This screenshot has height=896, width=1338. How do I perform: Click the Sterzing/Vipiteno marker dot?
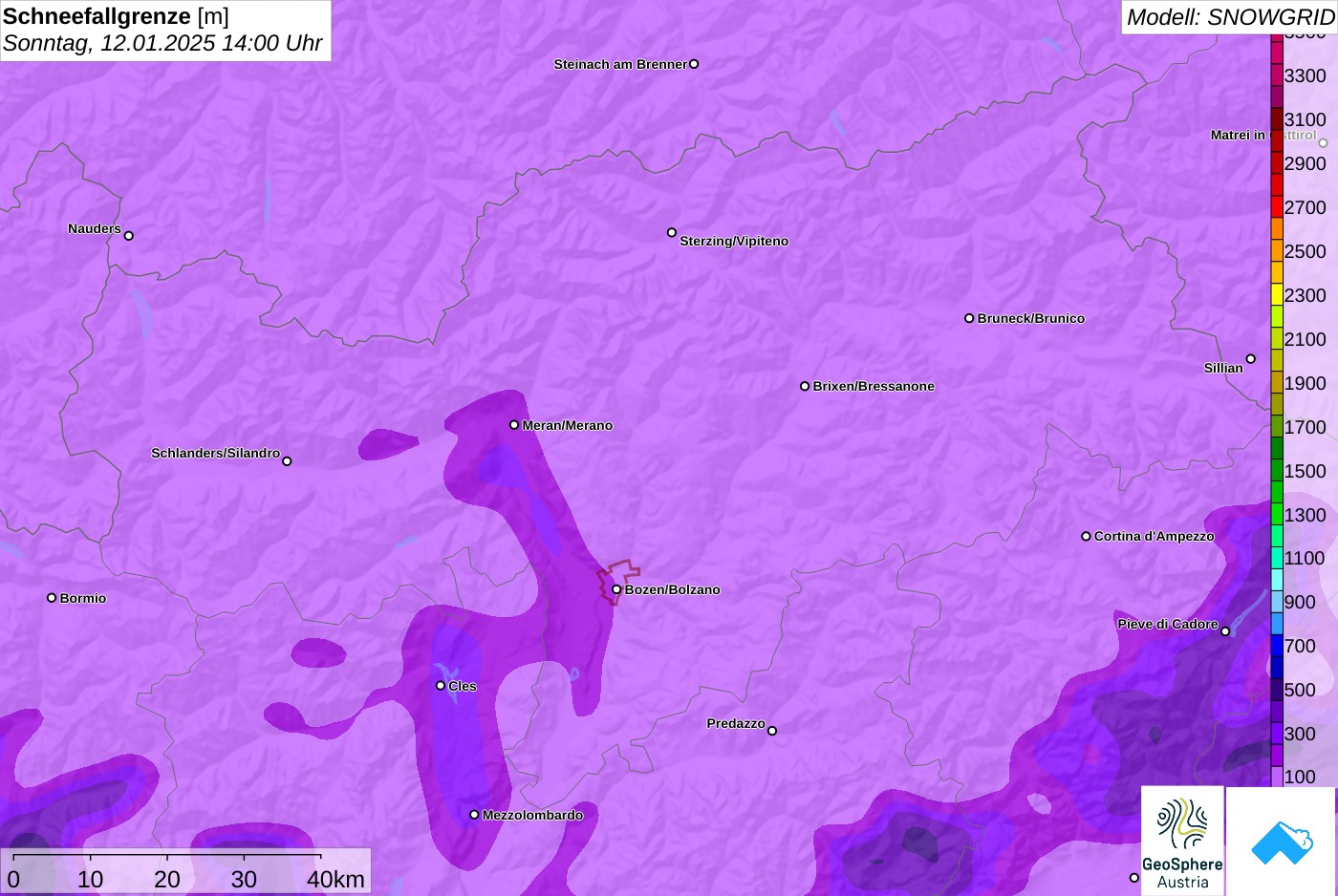(672, 232)
